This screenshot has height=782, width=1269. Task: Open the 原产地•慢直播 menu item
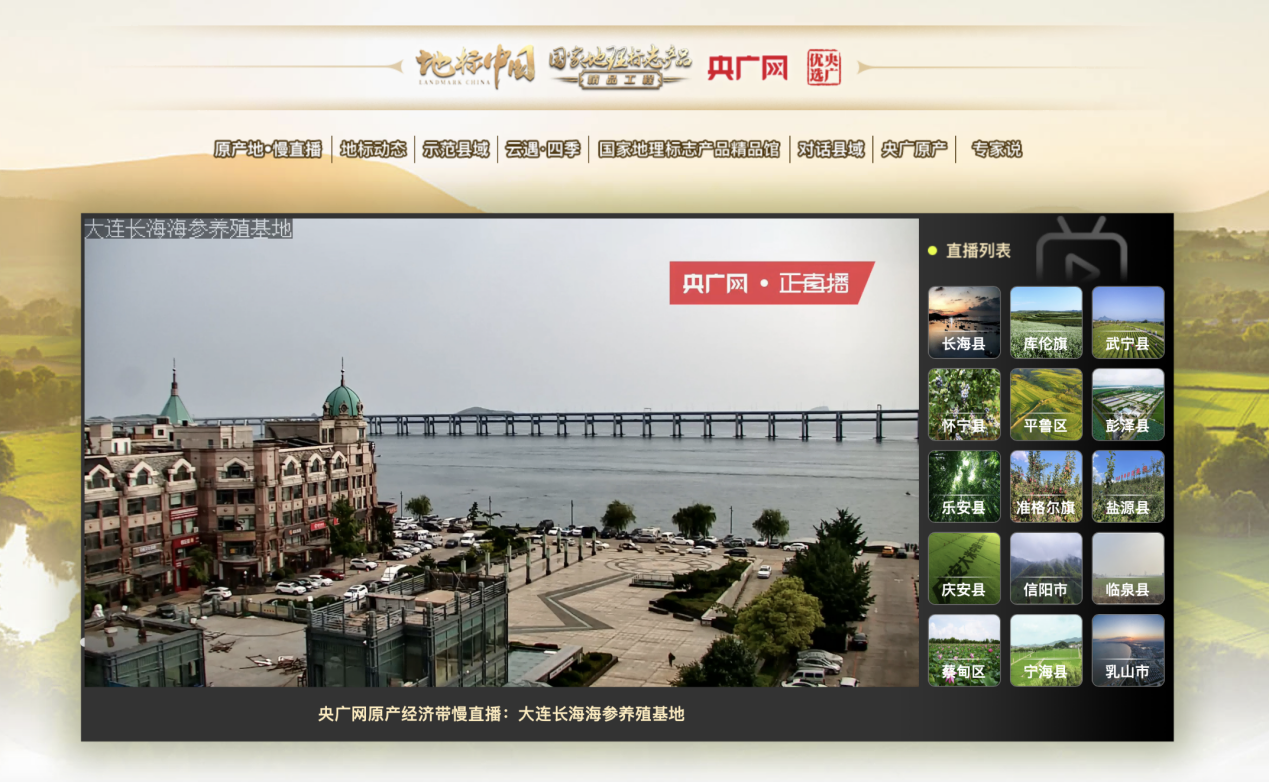pos(268,150)
